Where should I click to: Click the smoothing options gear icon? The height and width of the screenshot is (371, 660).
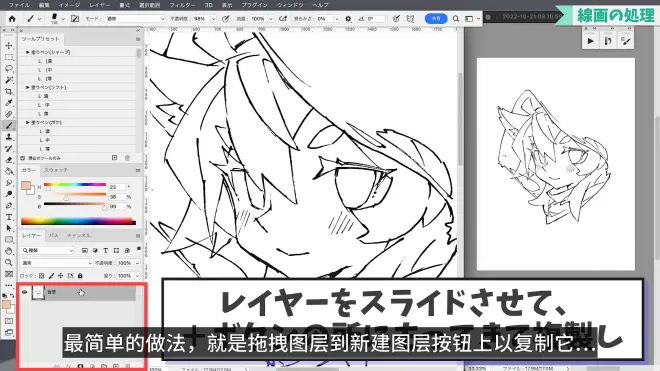(x=348, y=19)
